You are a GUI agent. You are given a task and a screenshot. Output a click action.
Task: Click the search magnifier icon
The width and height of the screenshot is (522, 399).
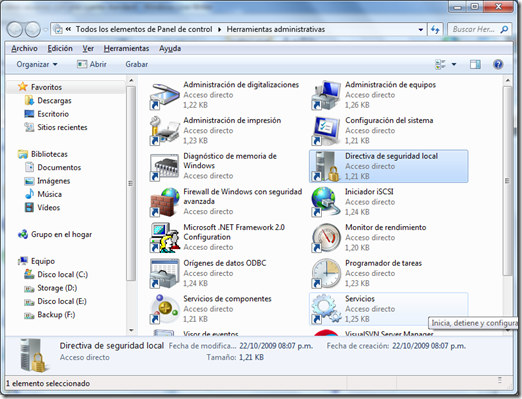pos(504,29)
